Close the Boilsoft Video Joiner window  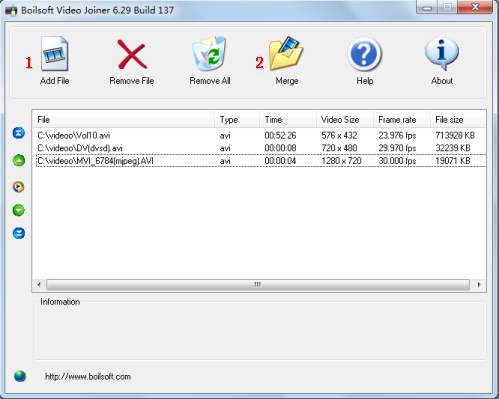475,7
